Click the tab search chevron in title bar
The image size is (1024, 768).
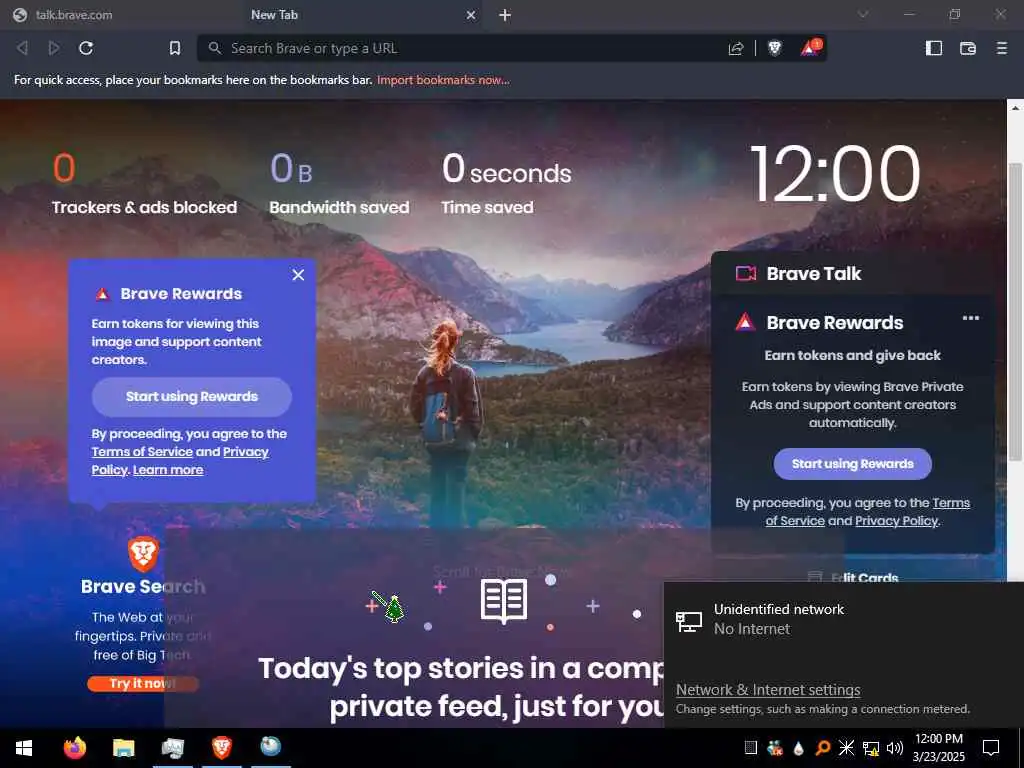point(863,14)
